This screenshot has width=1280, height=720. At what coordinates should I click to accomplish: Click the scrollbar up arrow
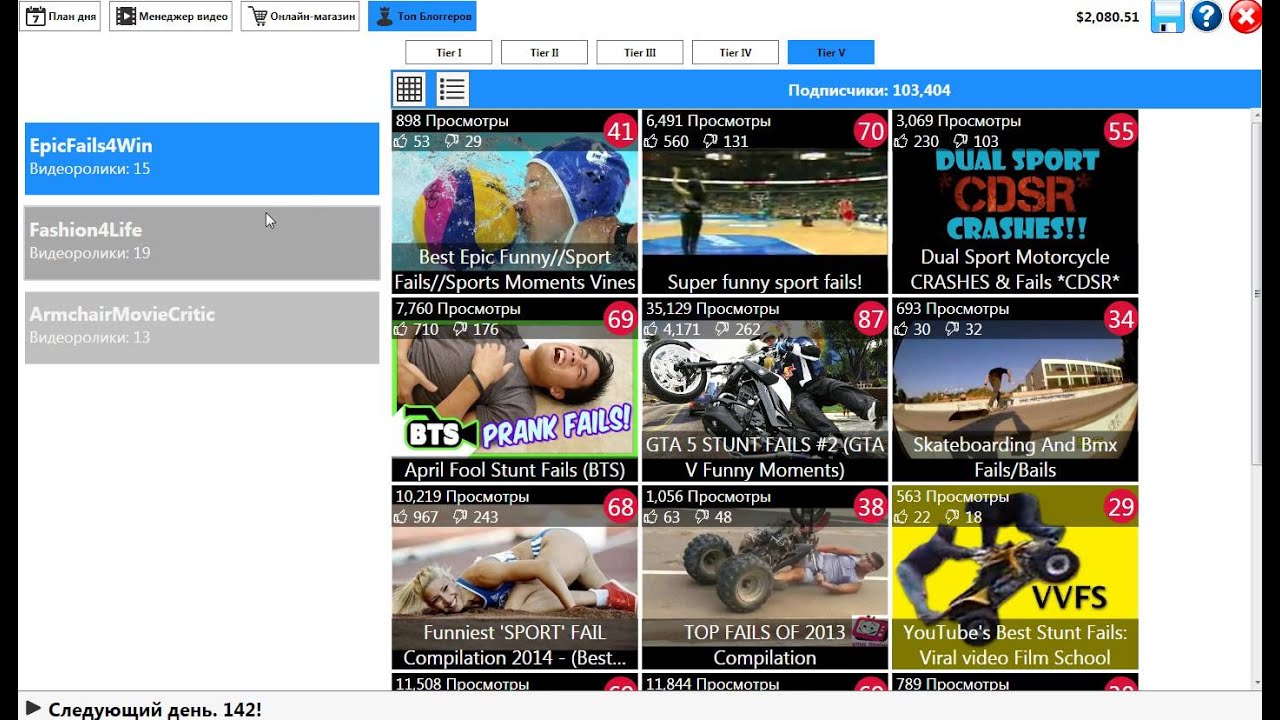1259,116
